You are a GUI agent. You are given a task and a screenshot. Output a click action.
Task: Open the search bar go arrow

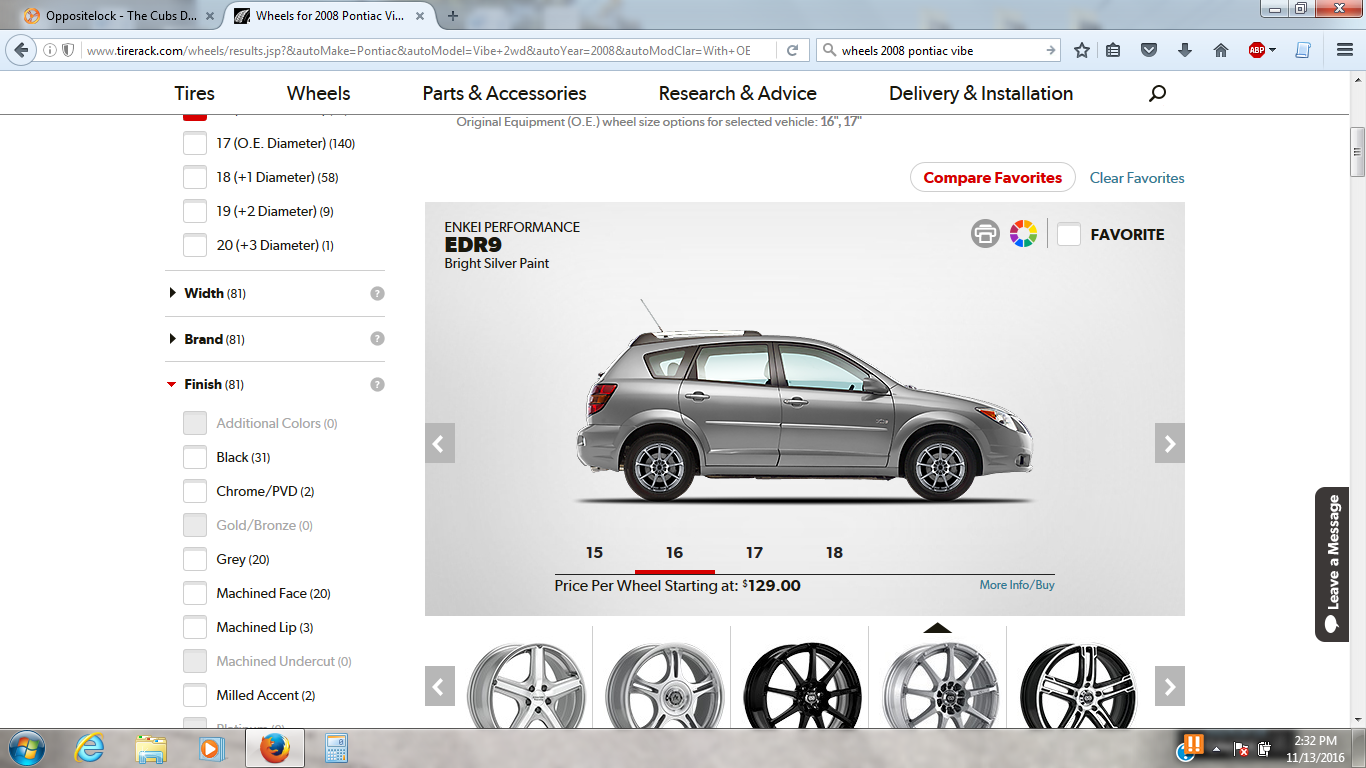click(x=1050, y=50)
